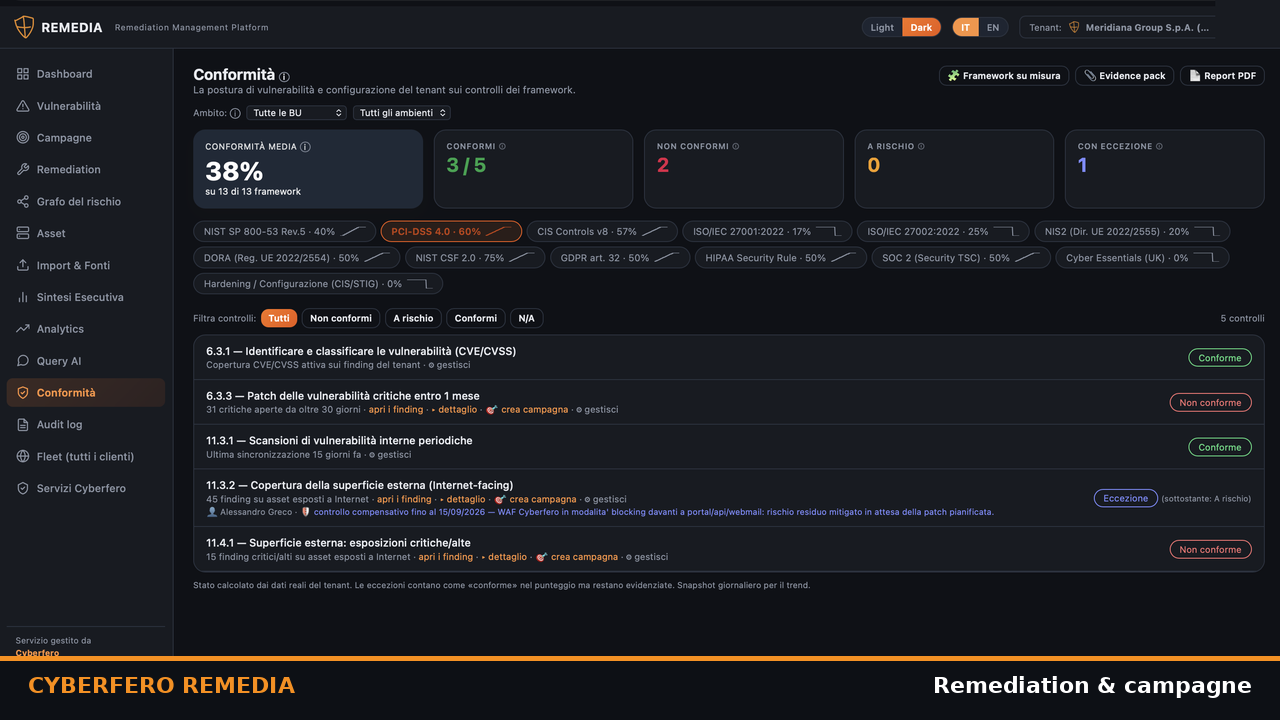Switch to Light theme
1280x720 pixels.
point(882,28)
